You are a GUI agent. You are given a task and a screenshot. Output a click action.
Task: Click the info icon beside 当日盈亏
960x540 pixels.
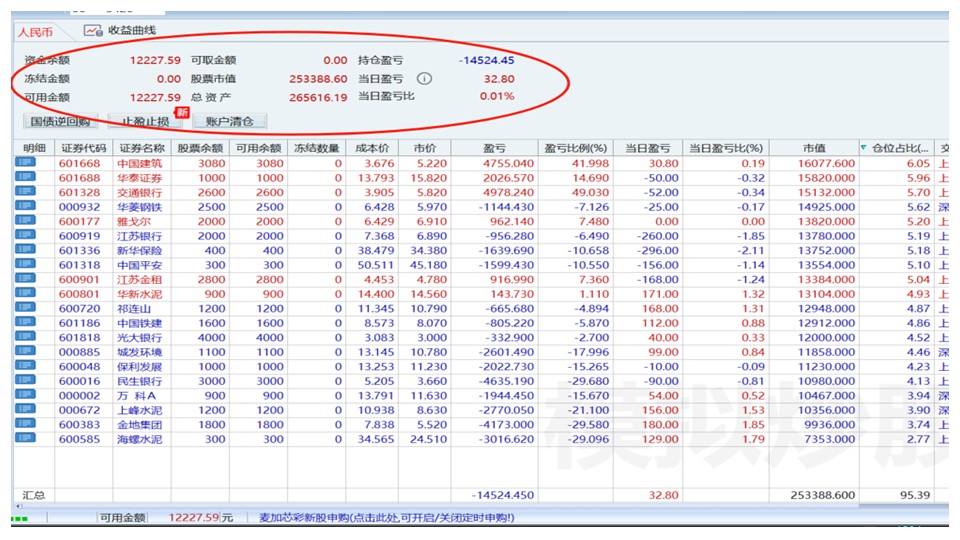424,78
